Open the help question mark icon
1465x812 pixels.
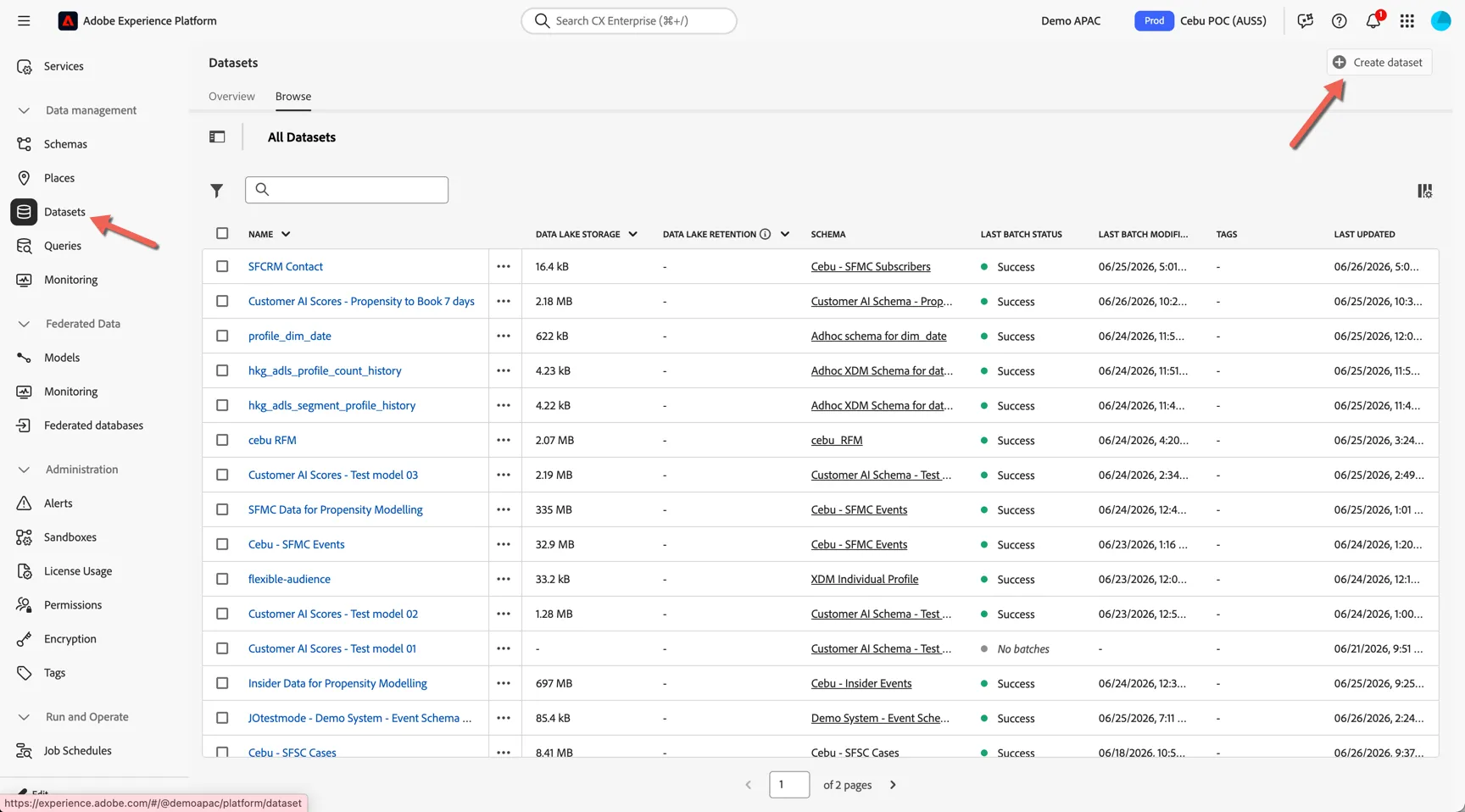point(1340,20)
